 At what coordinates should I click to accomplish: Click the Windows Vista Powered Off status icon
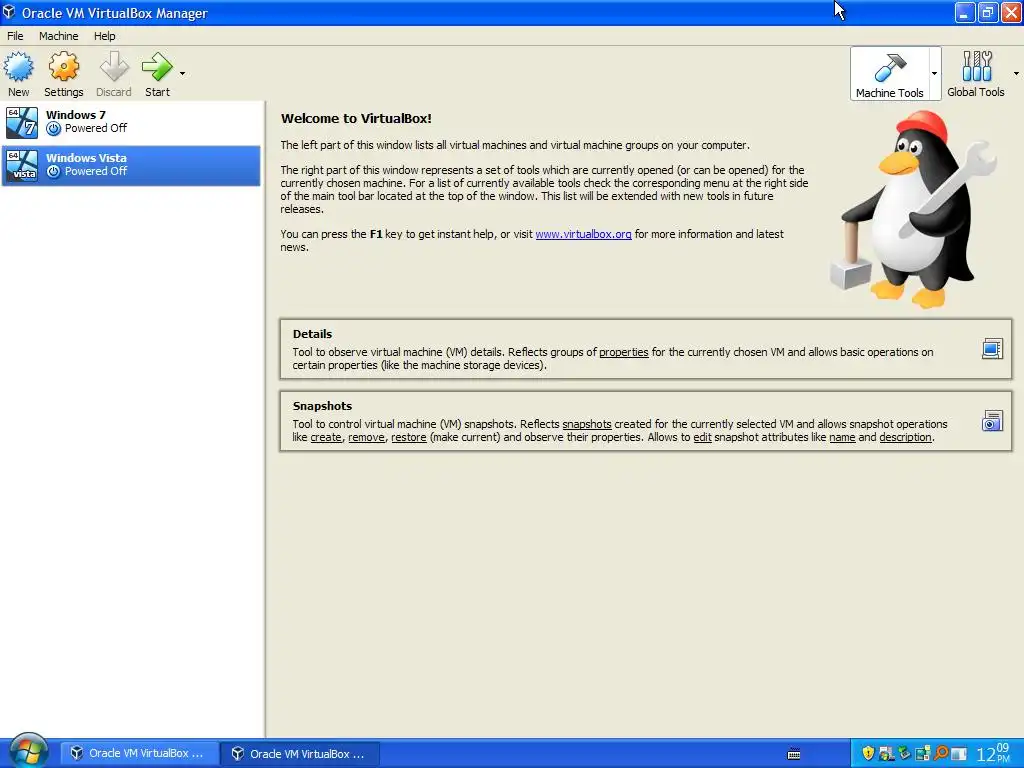point(54,172)
